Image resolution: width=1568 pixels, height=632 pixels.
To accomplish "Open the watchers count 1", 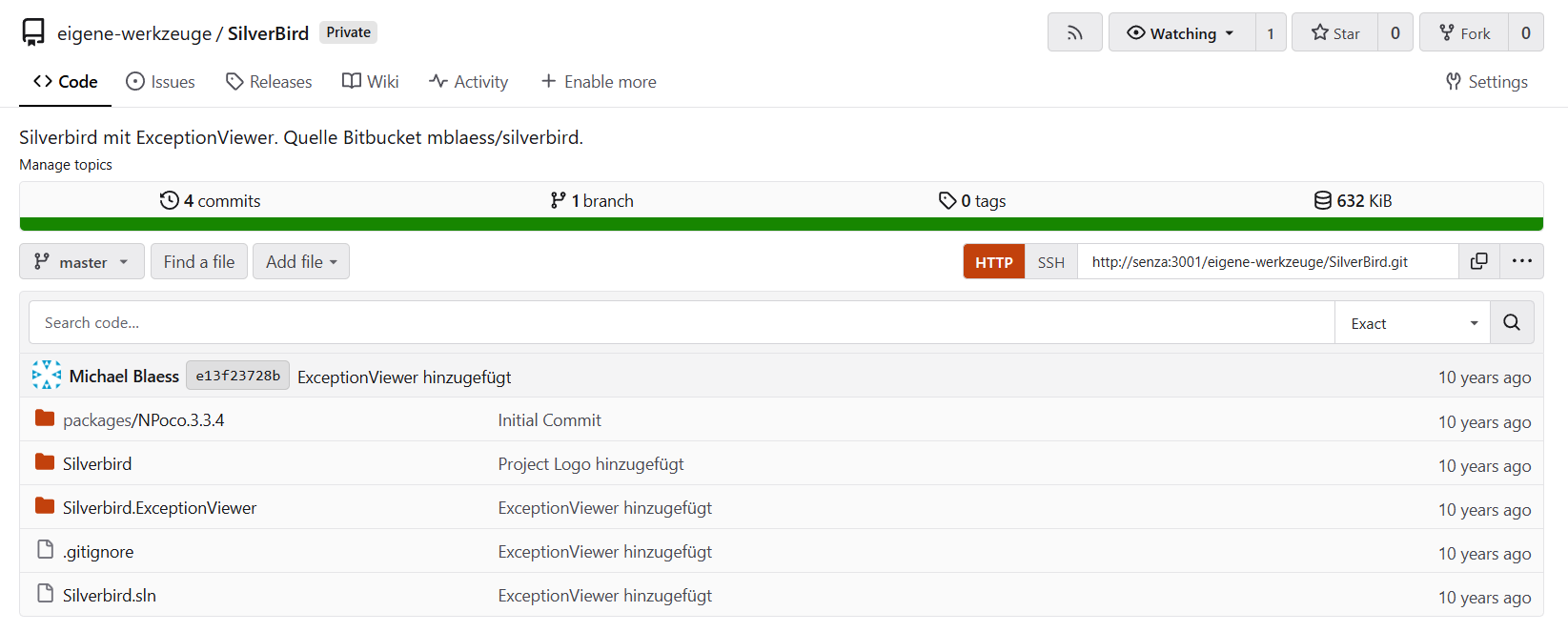I will [1271, 32].
